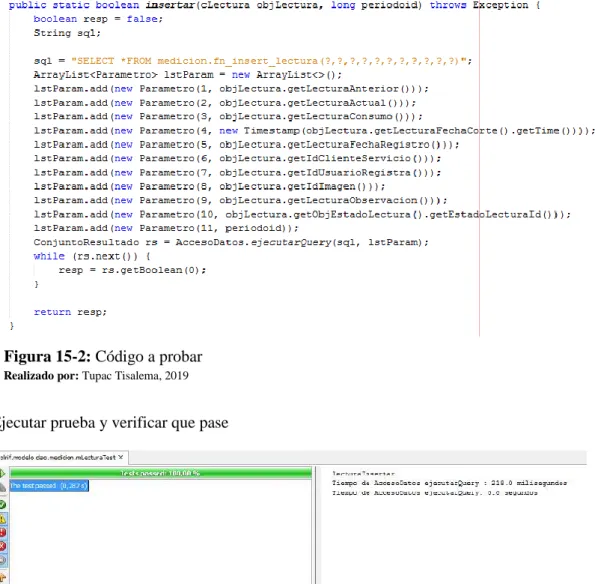This screenshot has height=584, width=595.
Task: Click the ejecutarQuery segundos output line
Action: (434, 493)
